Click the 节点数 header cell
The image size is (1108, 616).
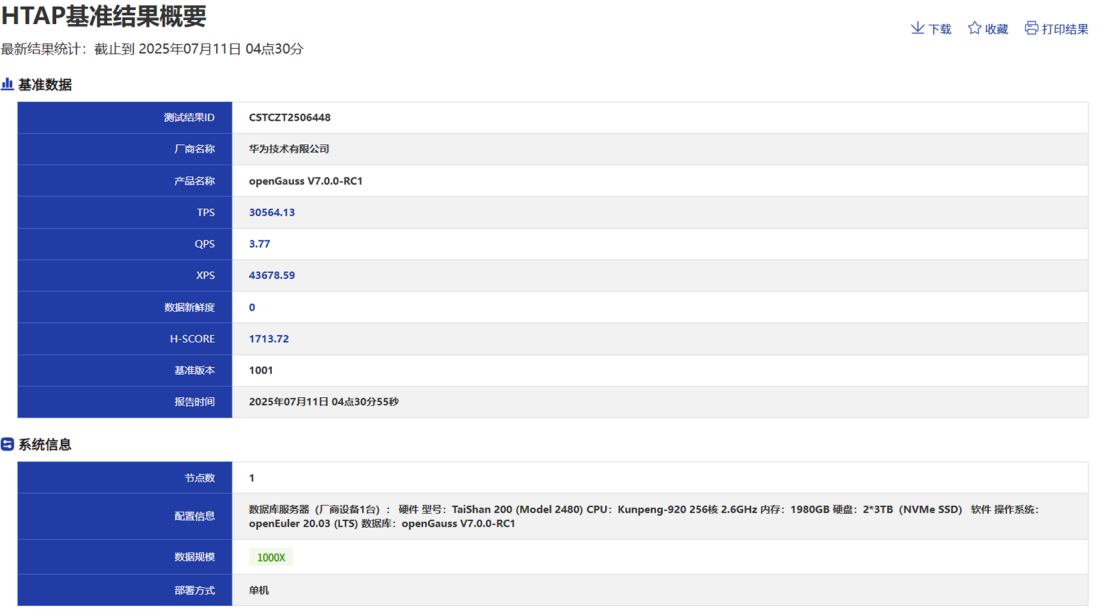click(x=125, y=478)
